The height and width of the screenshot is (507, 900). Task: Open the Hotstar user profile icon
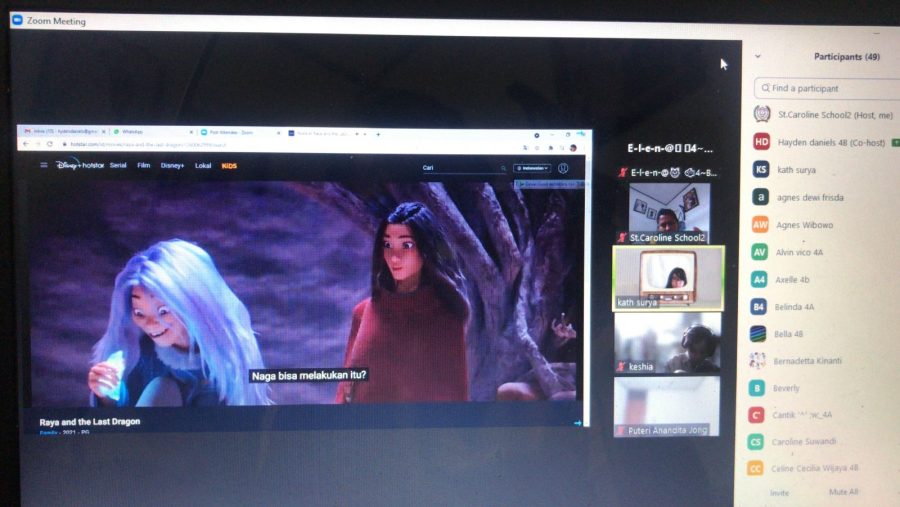(563, 168)
